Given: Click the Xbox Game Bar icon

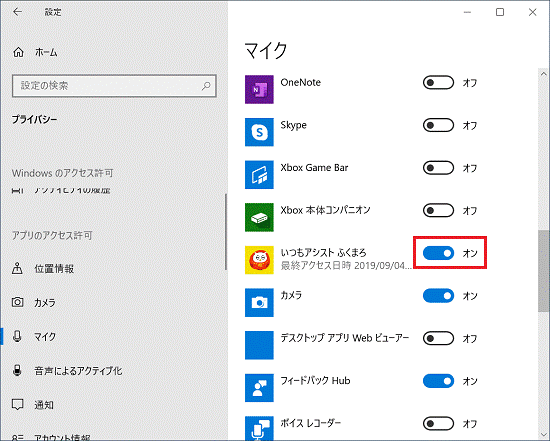Looking at the screenshot, I should (x=259, y=175).
